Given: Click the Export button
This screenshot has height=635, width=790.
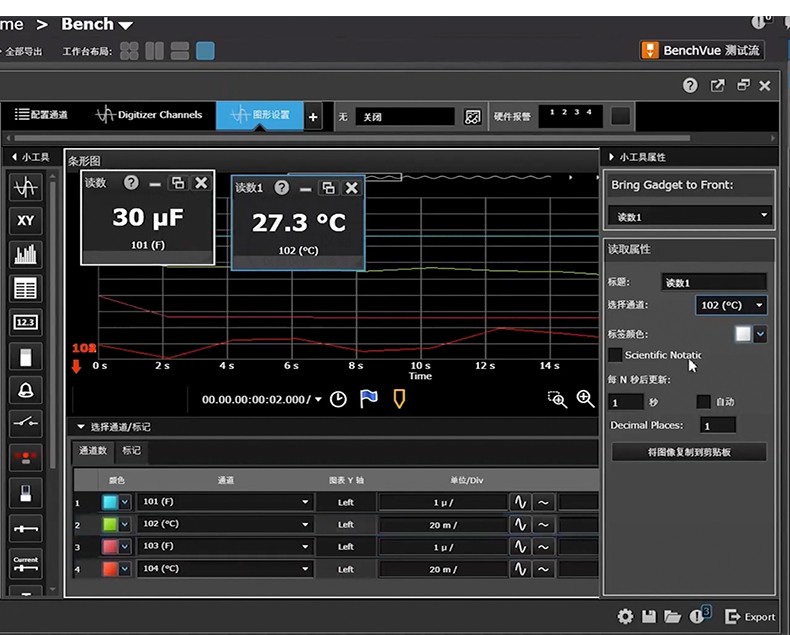Looking at the screenshot, I should point(750,616).
